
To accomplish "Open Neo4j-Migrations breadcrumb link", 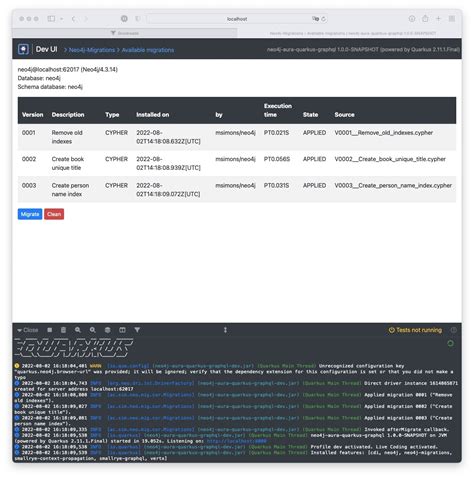I will coord(92,50).
